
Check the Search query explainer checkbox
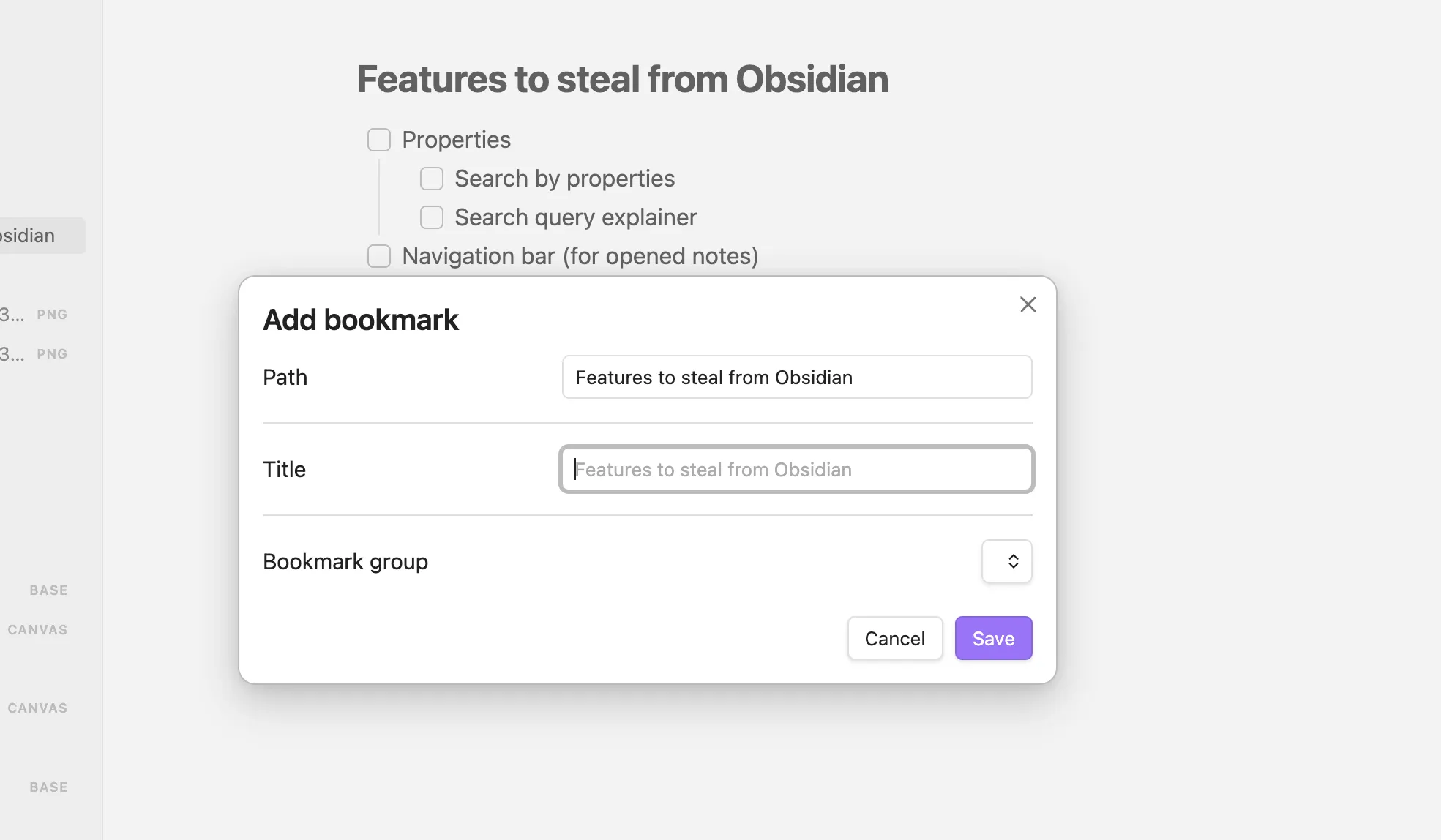point(431,217)
